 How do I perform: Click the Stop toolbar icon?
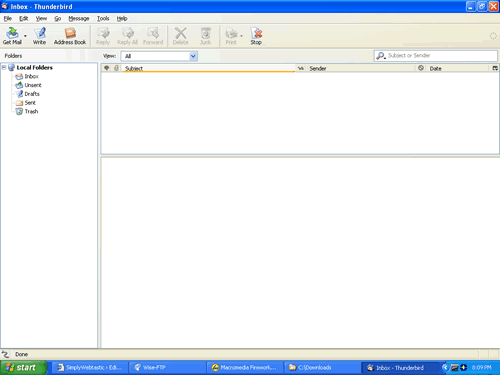(x=256, y=36)
